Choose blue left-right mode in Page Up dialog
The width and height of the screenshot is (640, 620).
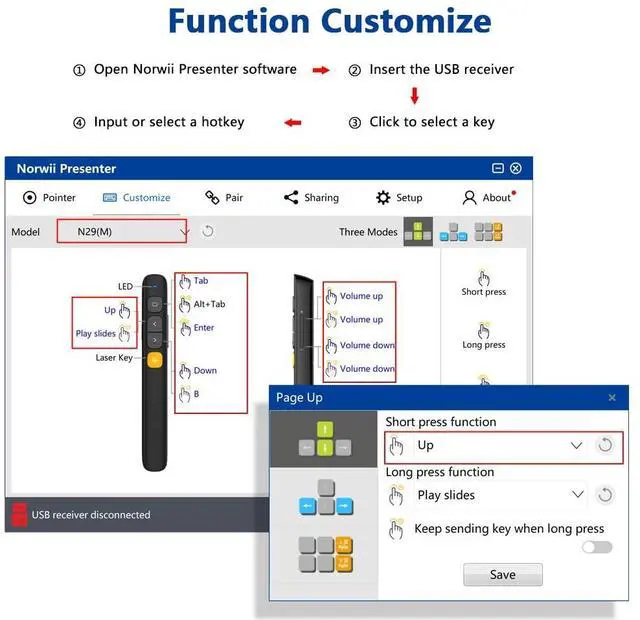point(326,498)
